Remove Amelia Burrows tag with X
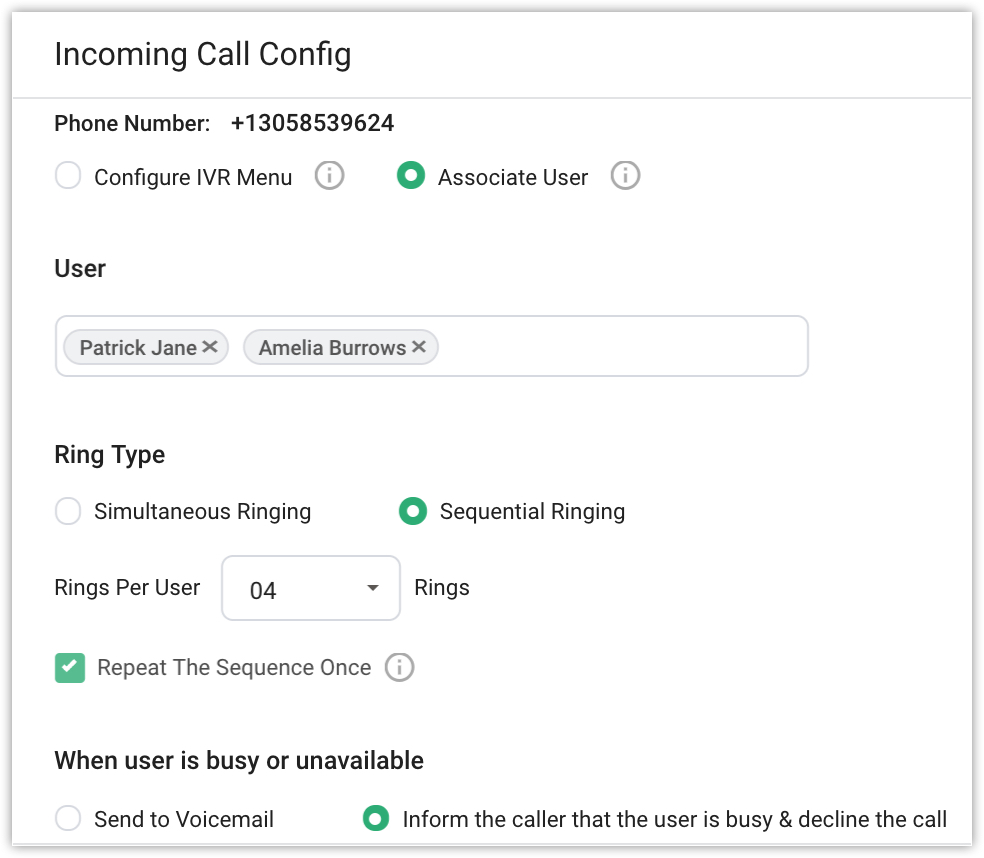Viewport: 984px width, 858px height. pos(419,347)
